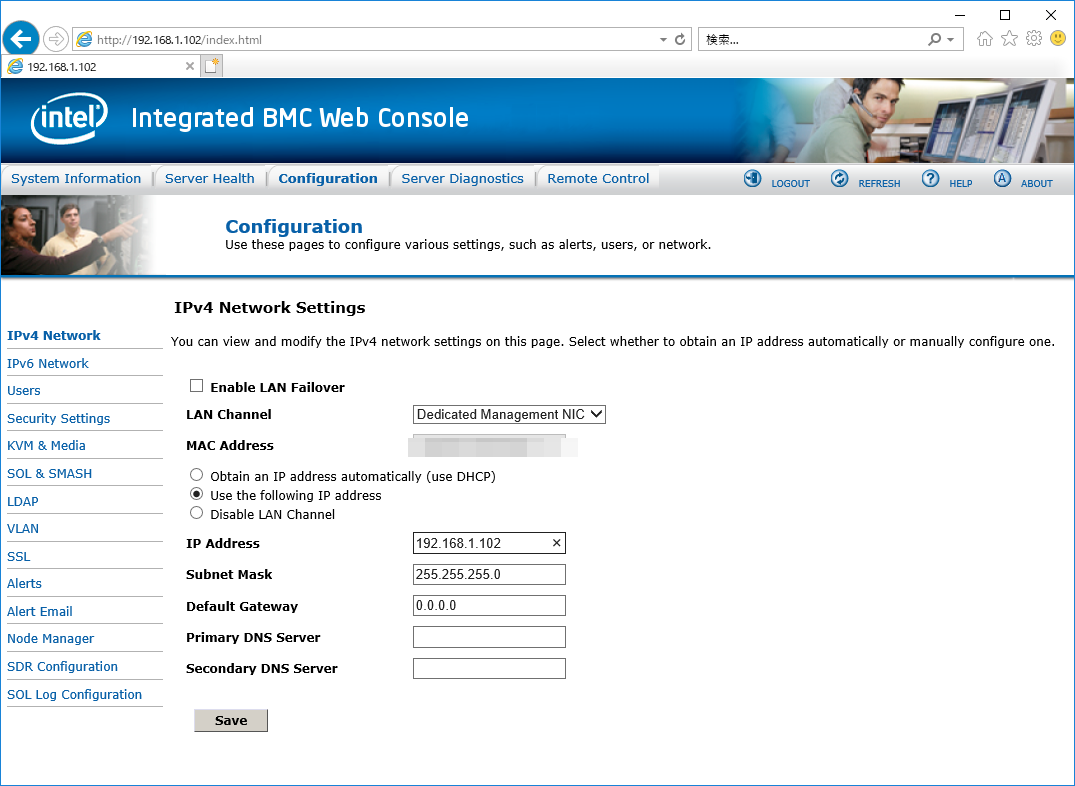Open SOL & SMASH in the sidebar
1075x786 pixels.
coord(49,474)
